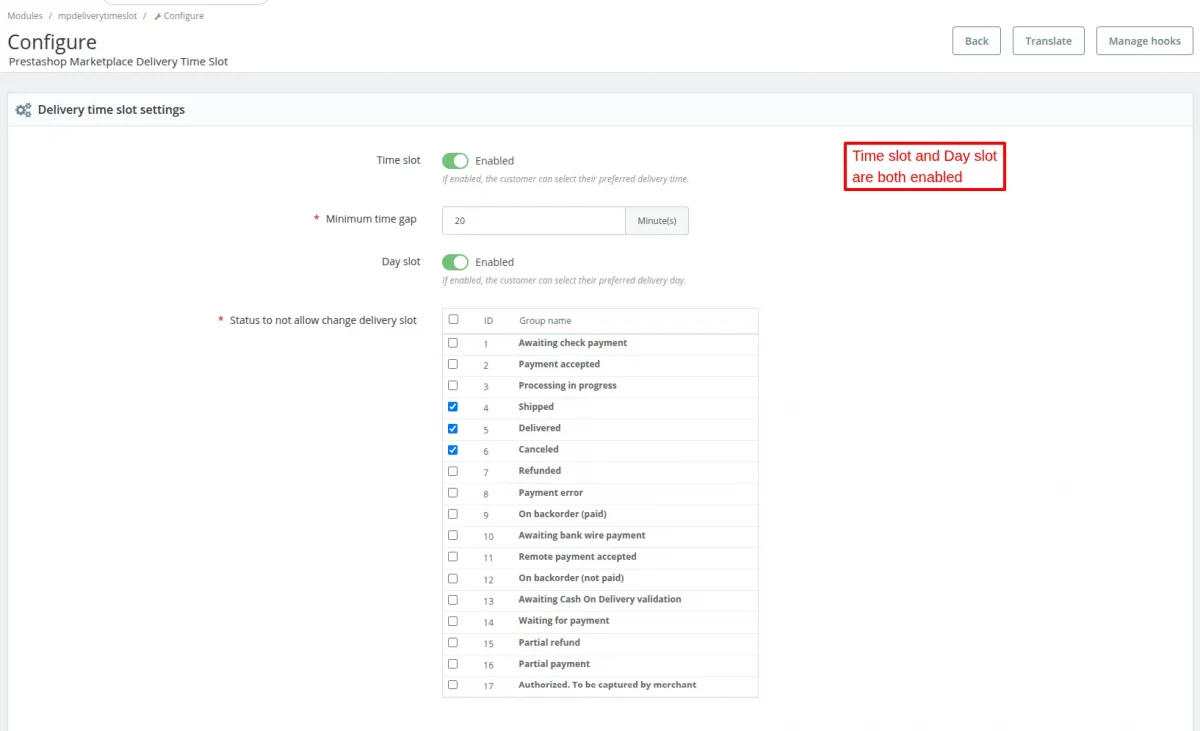The image size is (1200, 731).
Task: Check the Payment accepted status checkbox
Action: pos(453,363)
